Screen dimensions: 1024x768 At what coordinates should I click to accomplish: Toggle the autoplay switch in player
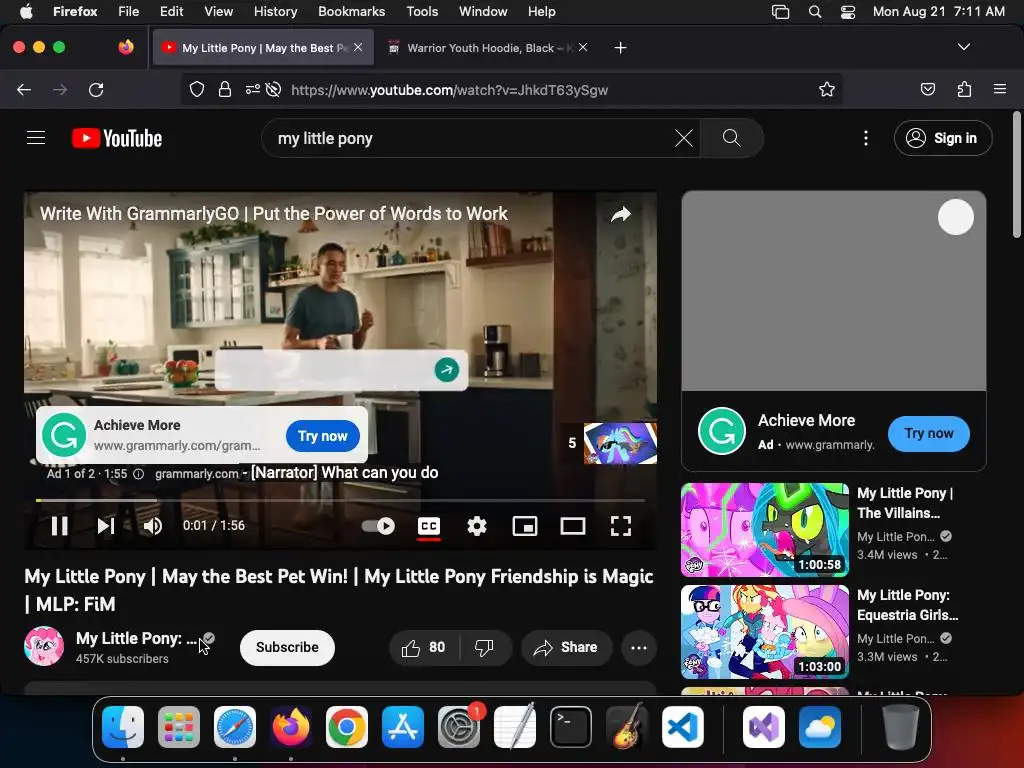coord(378,526)
